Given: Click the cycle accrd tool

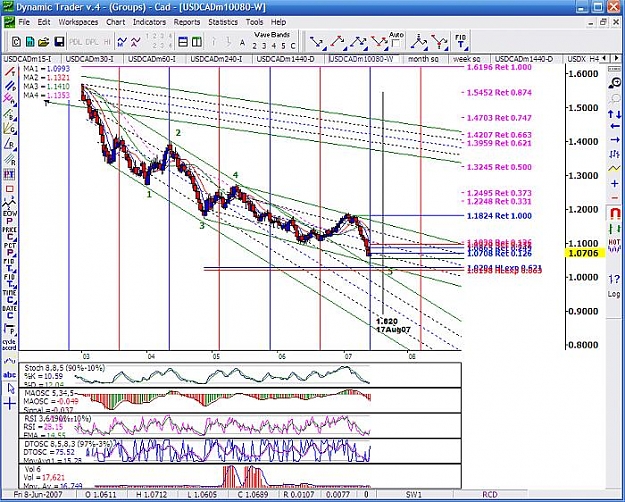Looking at the screenshot, I should [10, 345].
